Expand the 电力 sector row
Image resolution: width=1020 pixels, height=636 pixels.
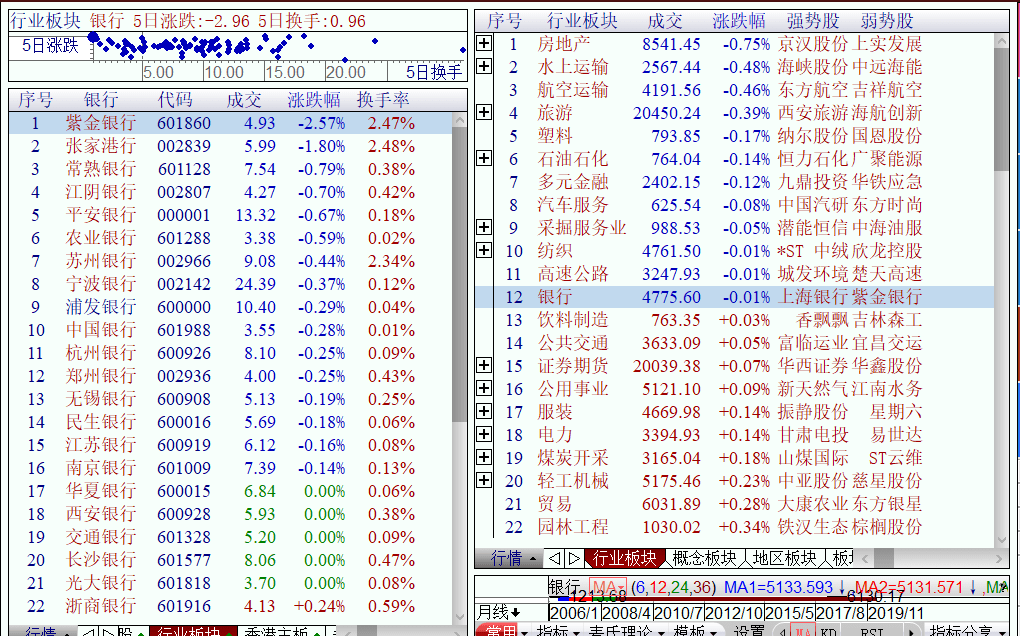coord(484,434)
